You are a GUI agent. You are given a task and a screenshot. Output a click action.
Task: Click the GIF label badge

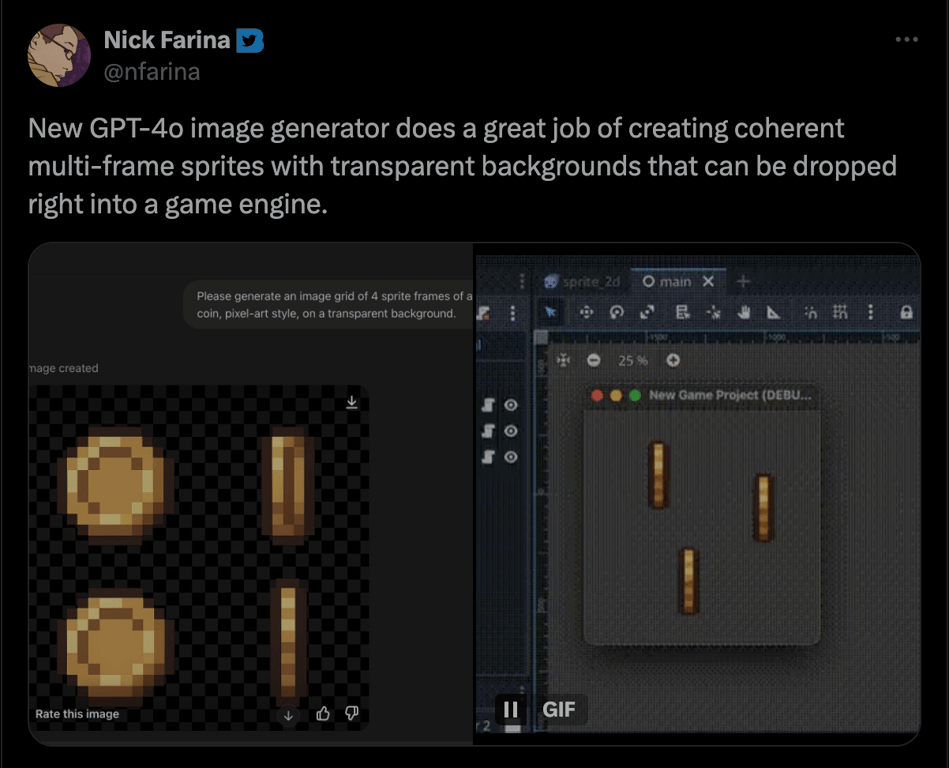tap(559, 709)
